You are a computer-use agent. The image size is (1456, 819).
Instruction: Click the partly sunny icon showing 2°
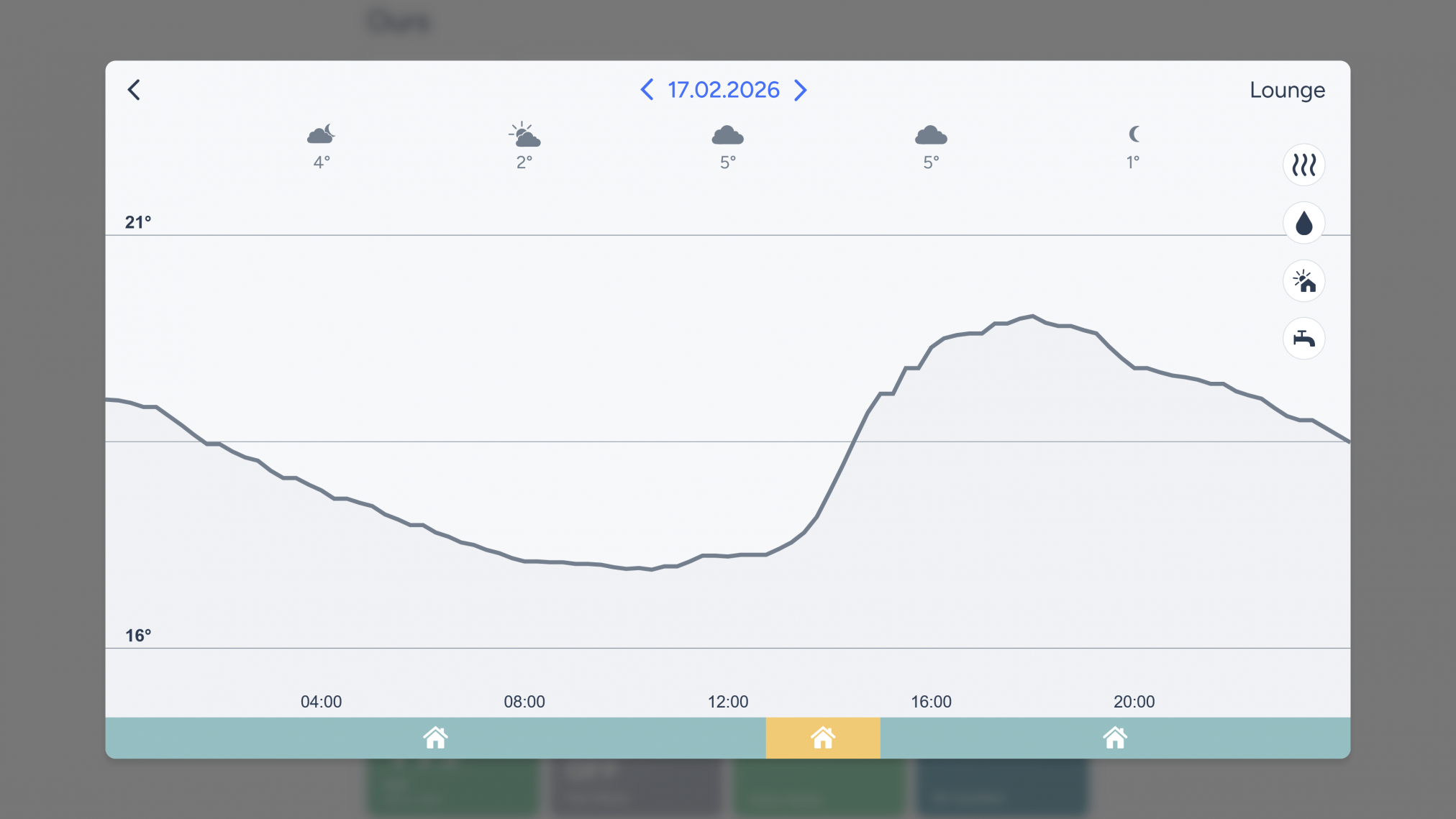tap(524, 135)
